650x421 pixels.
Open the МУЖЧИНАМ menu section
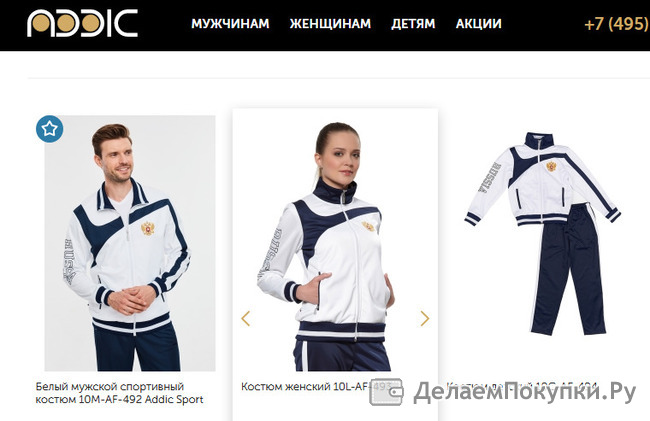click(230, 24)
